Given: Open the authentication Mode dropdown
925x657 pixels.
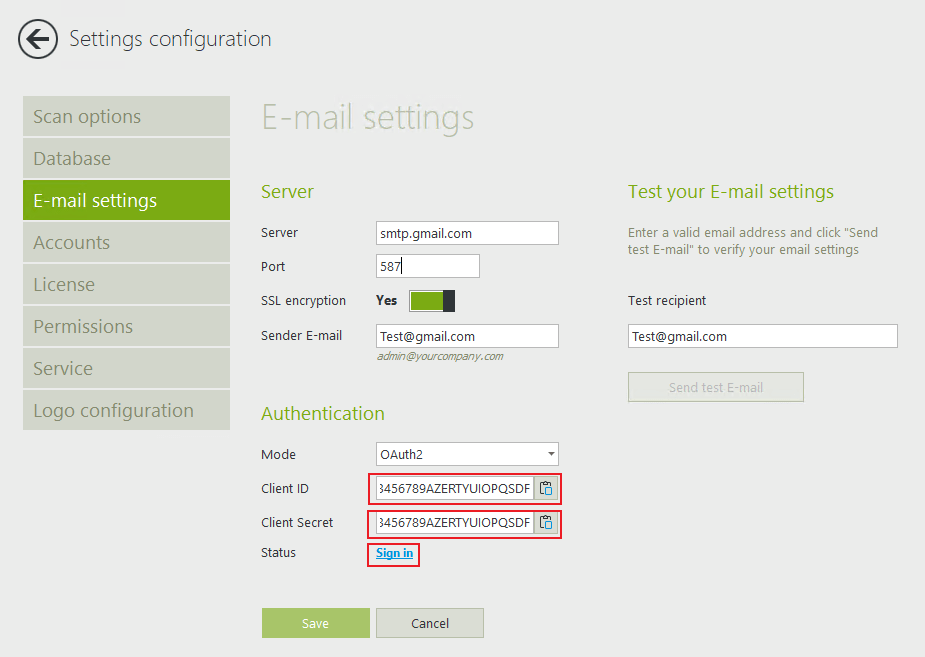Looking at the screenshot, I should 467,455.
